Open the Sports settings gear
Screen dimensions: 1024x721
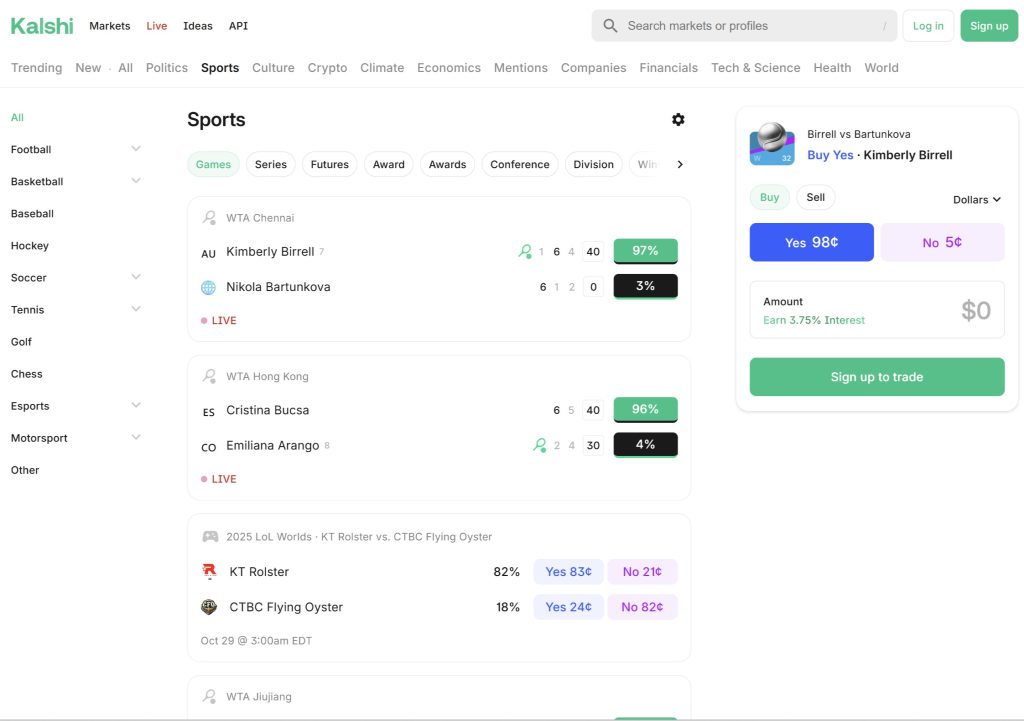click(x=678, y=119)
